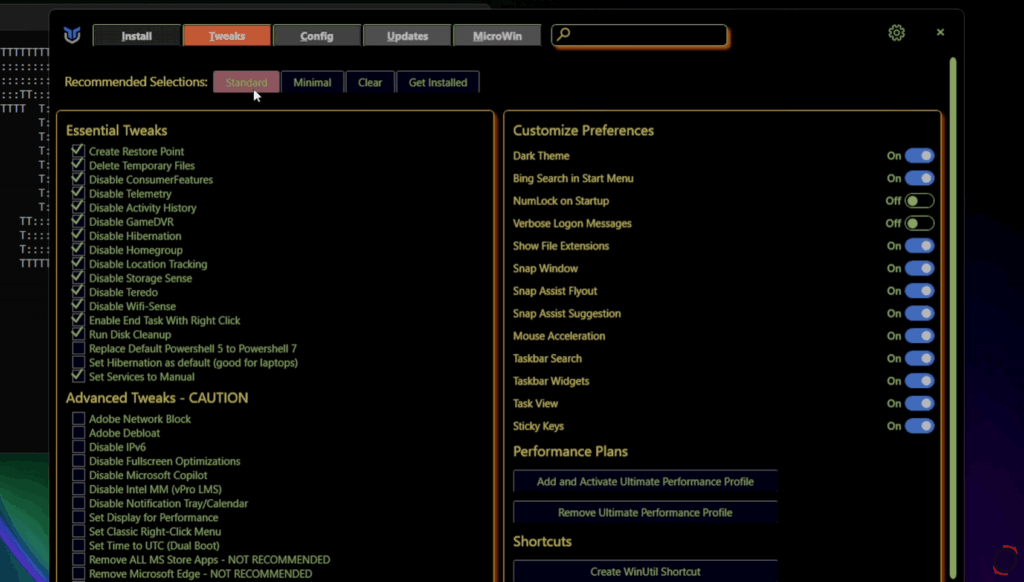Viewport: 1024px width, 582px height.
Task: Click the Clear selections button
Action: pos(370,82)
